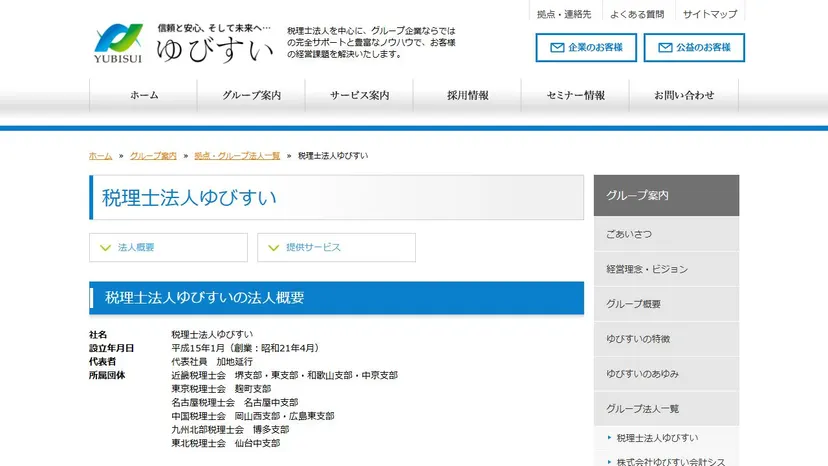Open セミナー情報 in main navigation
Viewport: 828px width, 466px height.
tap(575, 95)
